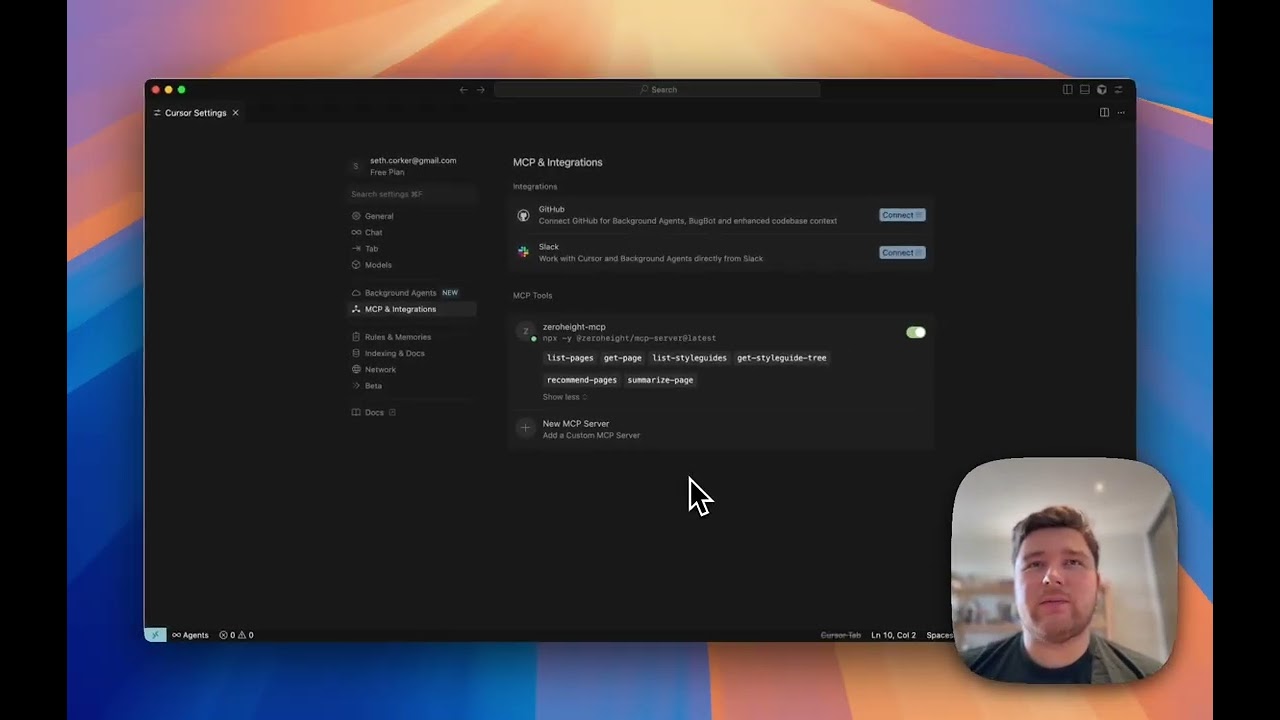Open Agents from the status bar
Viewport: 1280px width, 720px height.
[x=190, y=635]
